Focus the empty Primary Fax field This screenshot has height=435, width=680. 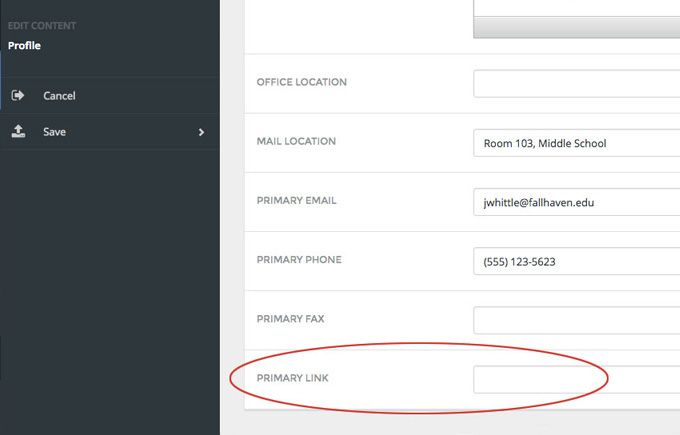tap(576, 320)
